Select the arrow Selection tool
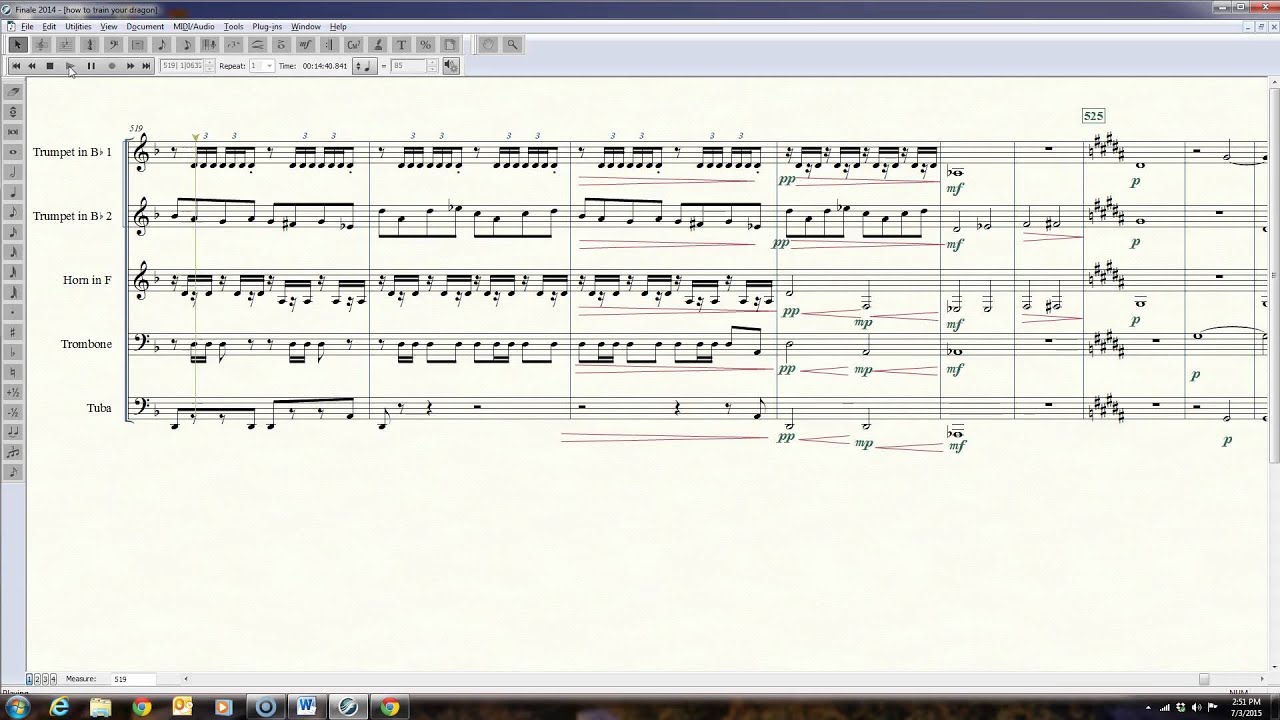The image size is (1280, 720). pyautogui.click(x=17, y=44)
